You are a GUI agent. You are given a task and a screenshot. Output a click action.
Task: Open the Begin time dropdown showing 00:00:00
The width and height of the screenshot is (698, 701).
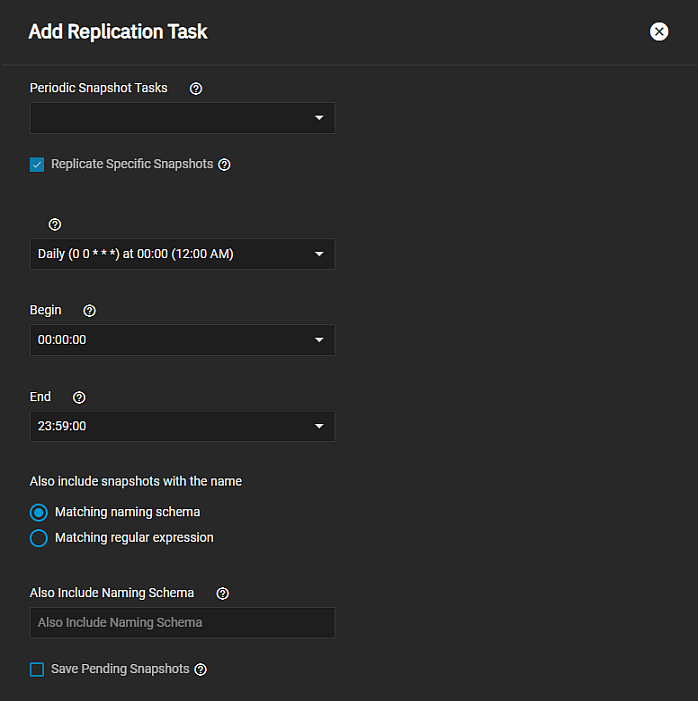(182, 340)
